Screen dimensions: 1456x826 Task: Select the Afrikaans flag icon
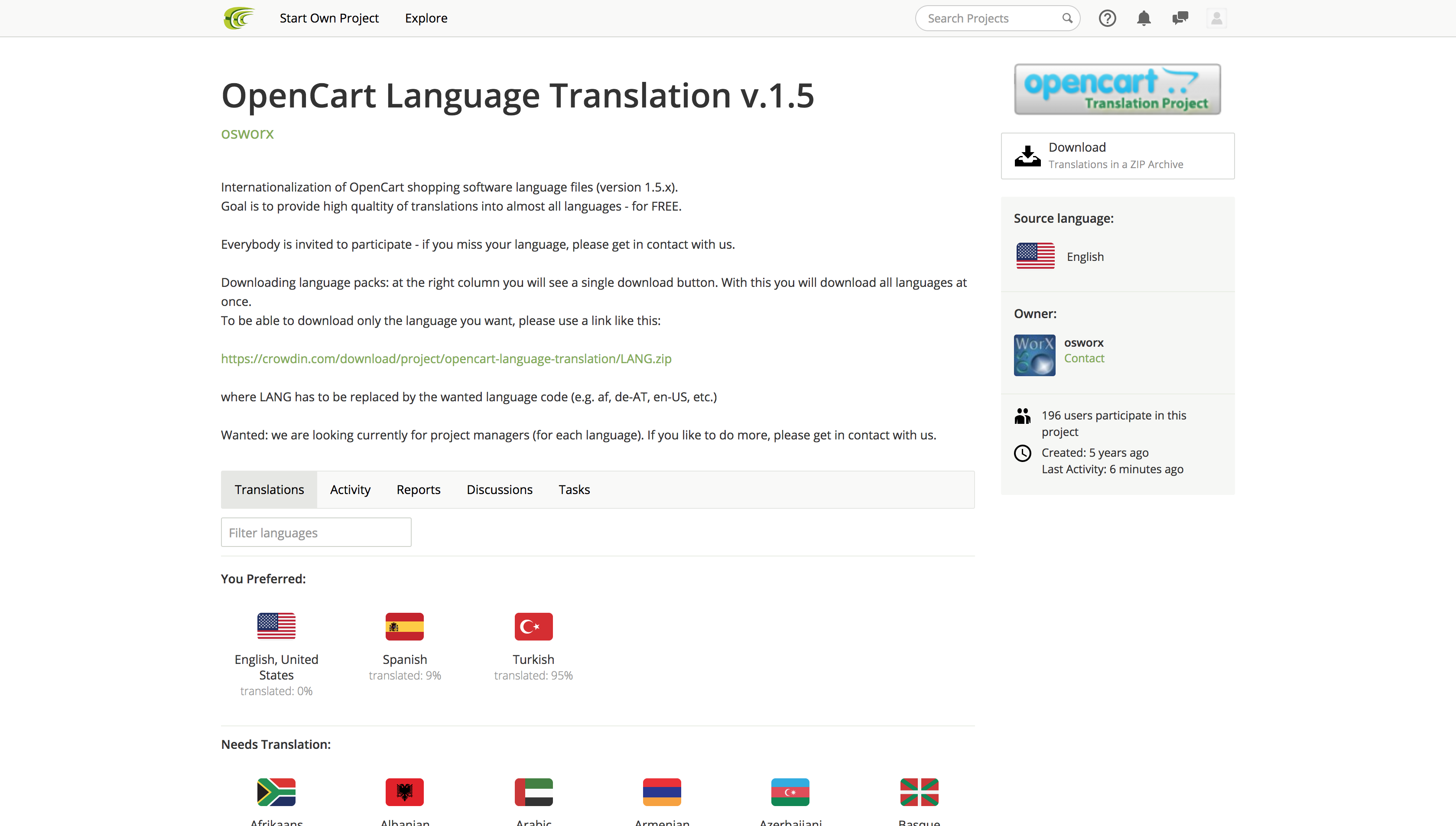click(x=276, y=792)
